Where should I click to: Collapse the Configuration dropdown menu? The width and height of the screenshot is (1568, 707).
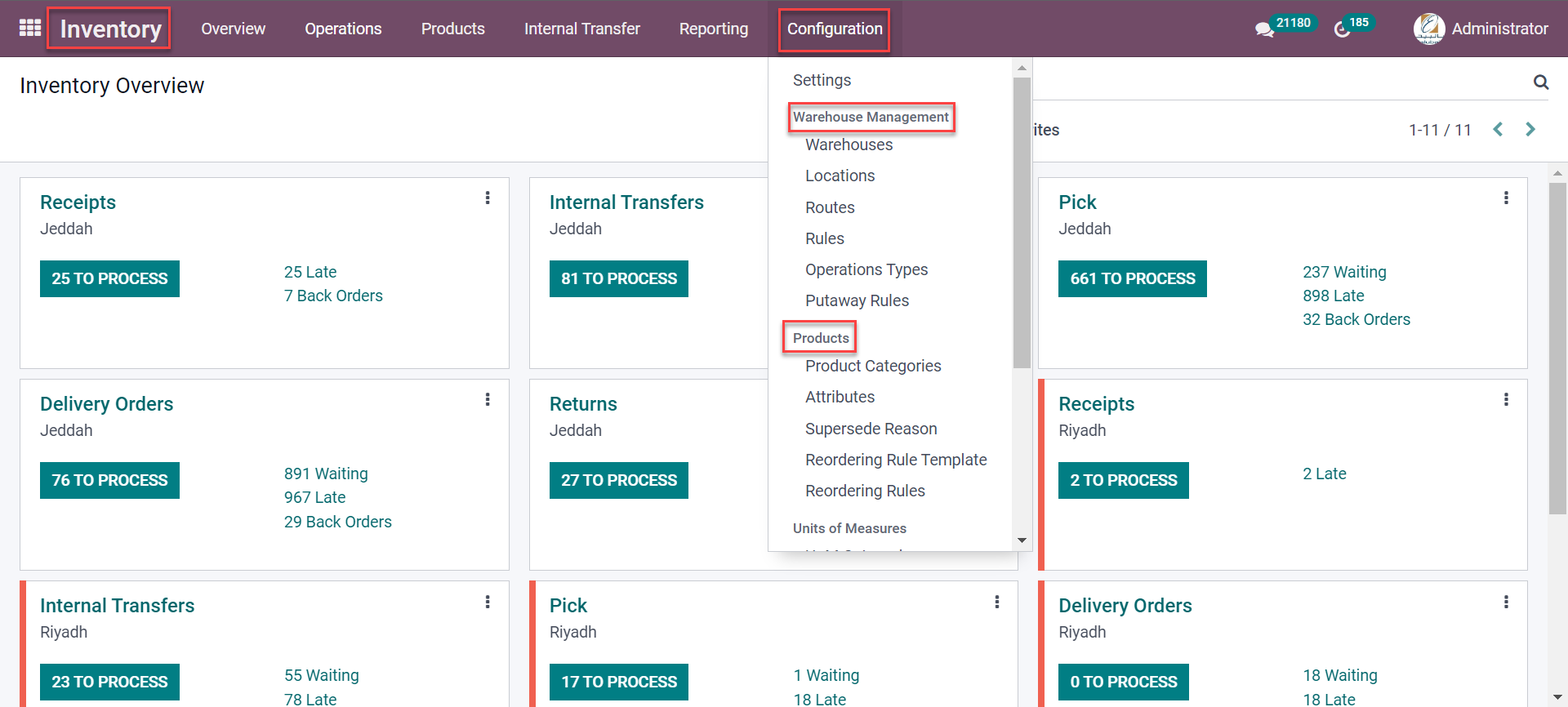[835, 29]
